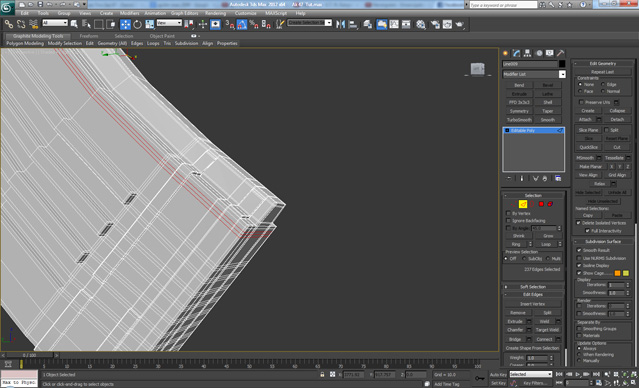
Task: Select the Select and Move tool
Action: click(x=125, y=24)
